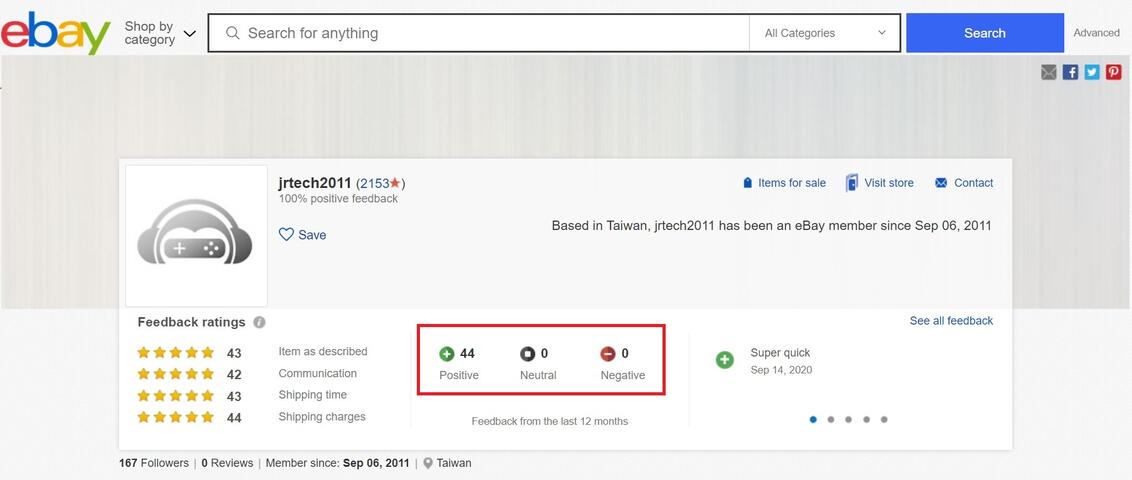Select the second feedback carousel dot
Viewport: 1132px width, 480px height.
[831, 419]
